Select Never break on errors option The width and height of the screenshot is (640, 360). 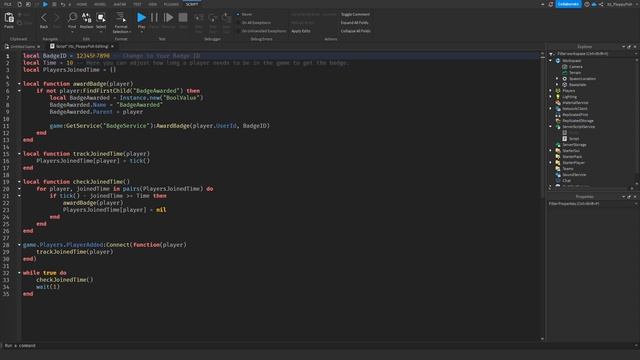(x=244, y=14)
